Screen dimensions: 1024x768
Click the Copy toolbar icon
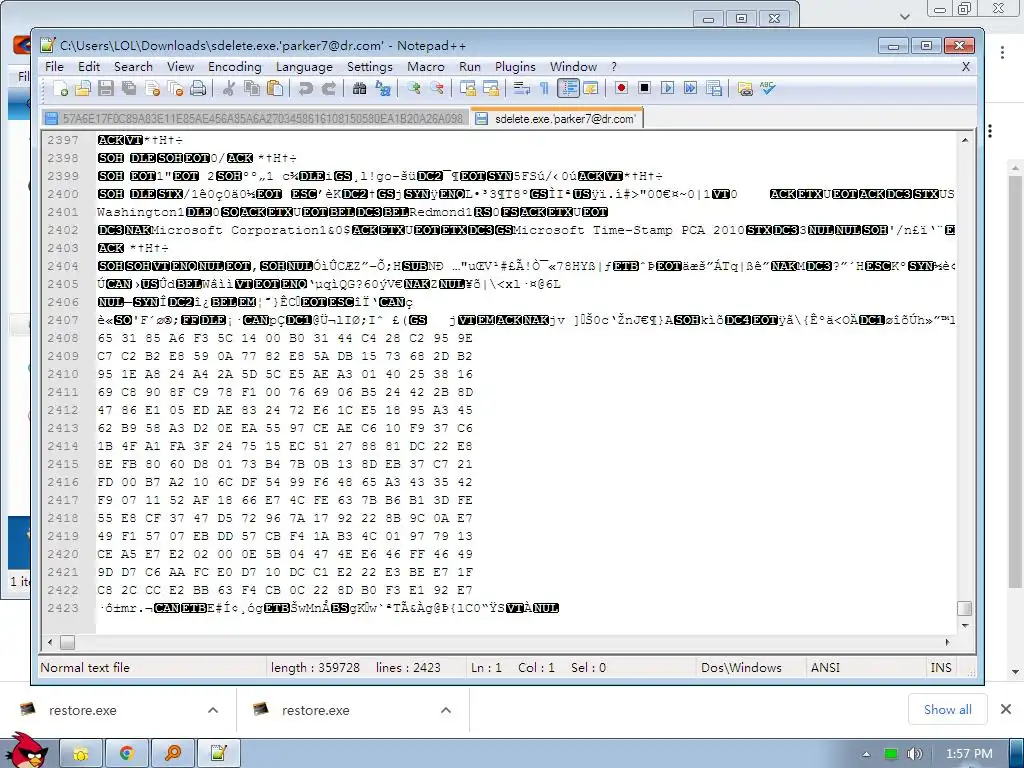pos(251,88)
